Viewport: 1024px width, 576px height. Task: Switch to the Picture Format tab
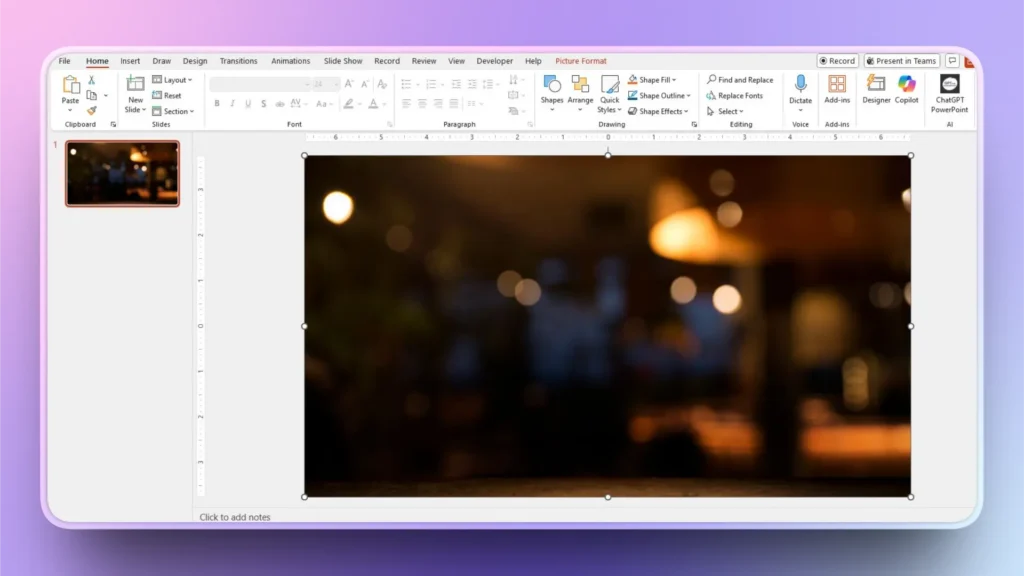click(580, 60)
